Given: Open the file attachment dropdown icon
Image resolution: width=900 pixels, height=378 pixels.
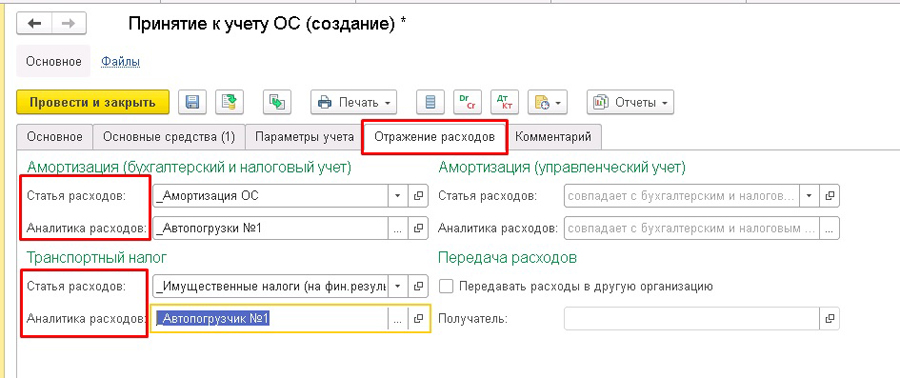Looking at the screenshot, I should (548, 102).
